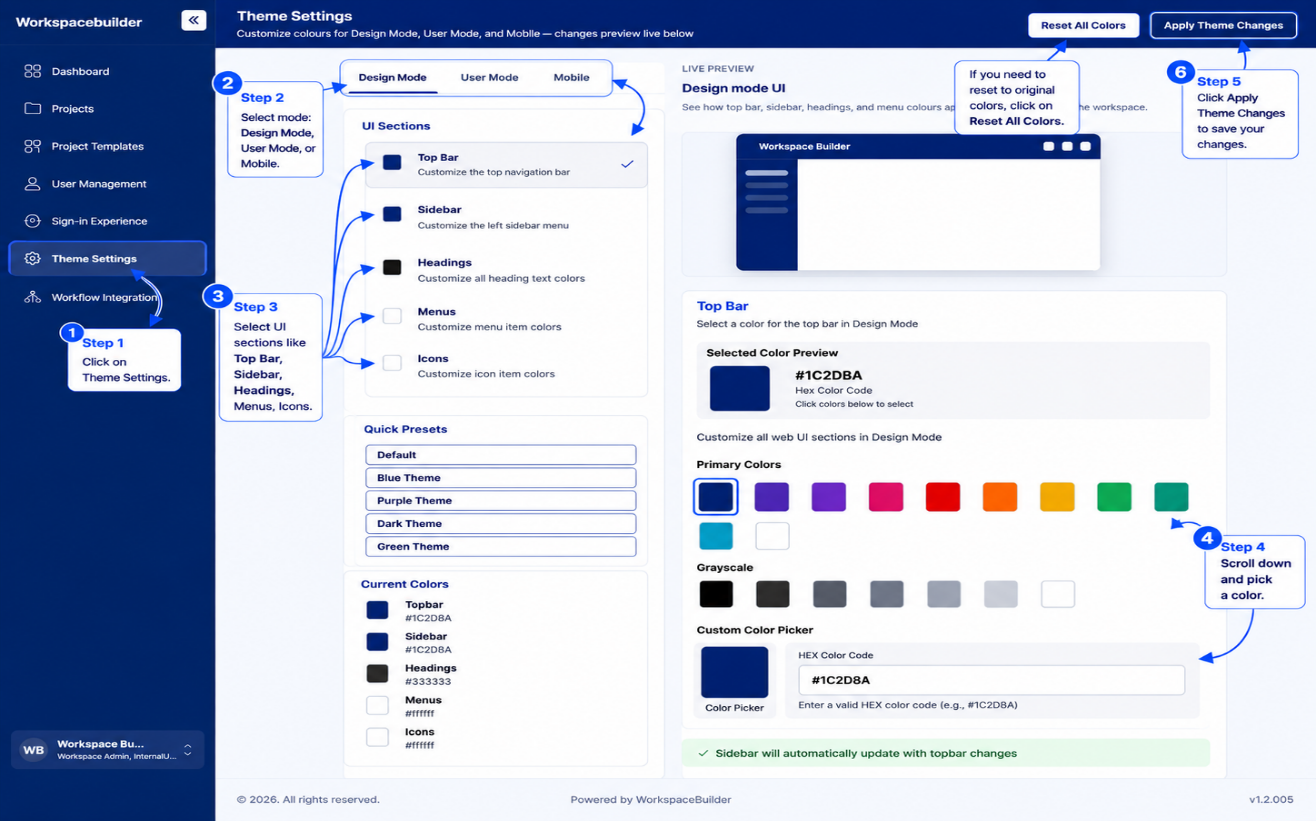Pick the cyan primary color swatch
Image resolution: width=1316 pixels, height=821 pixels.
[716, 536]
